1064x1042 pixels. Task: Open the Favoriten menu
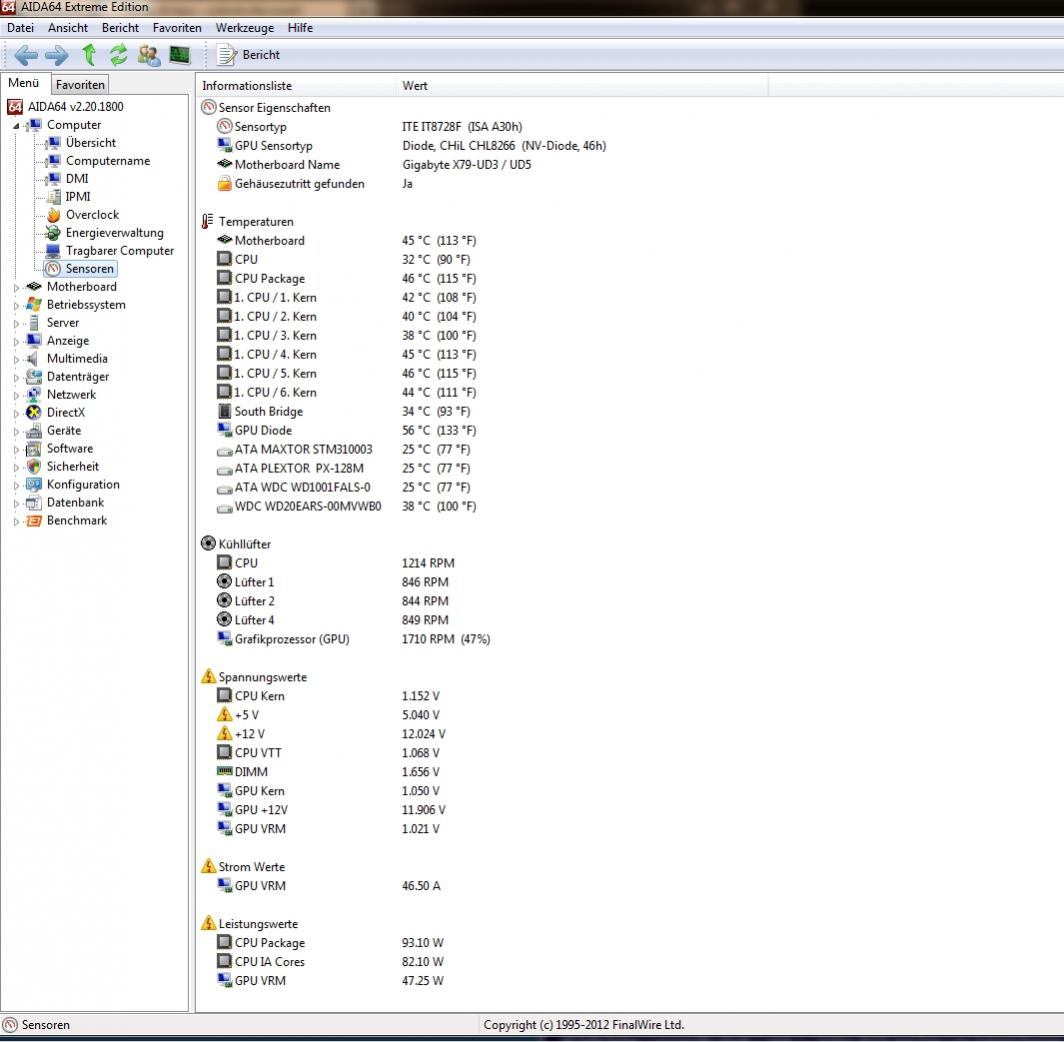pos(177,28)
